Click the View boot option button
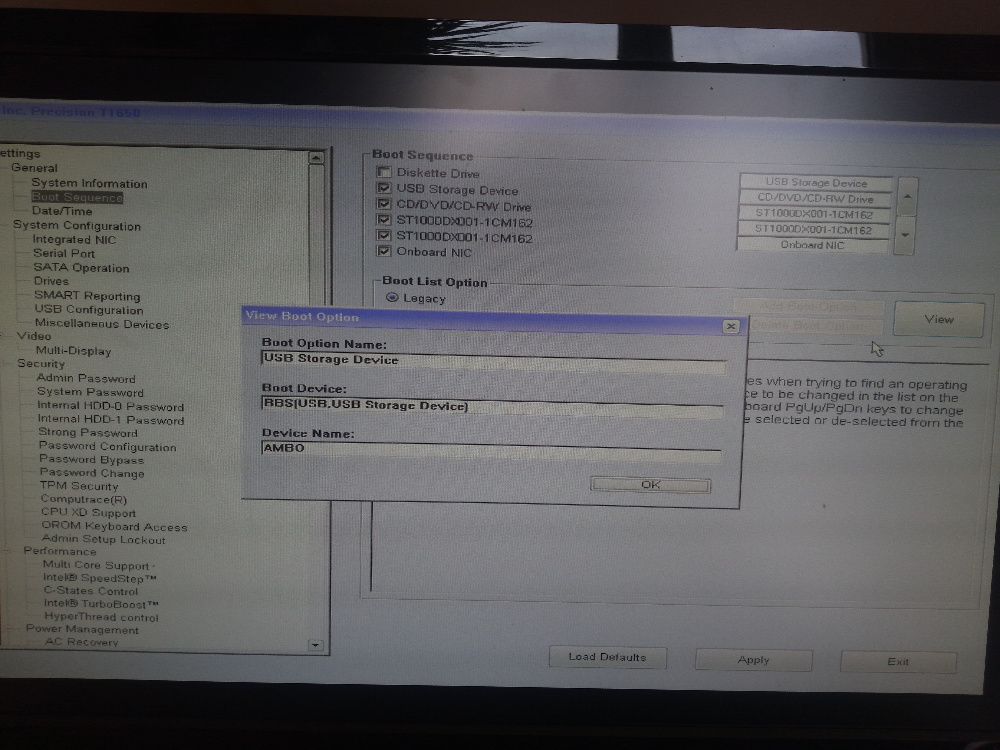Screen dimensions: 1000x750 click(938, 319)
